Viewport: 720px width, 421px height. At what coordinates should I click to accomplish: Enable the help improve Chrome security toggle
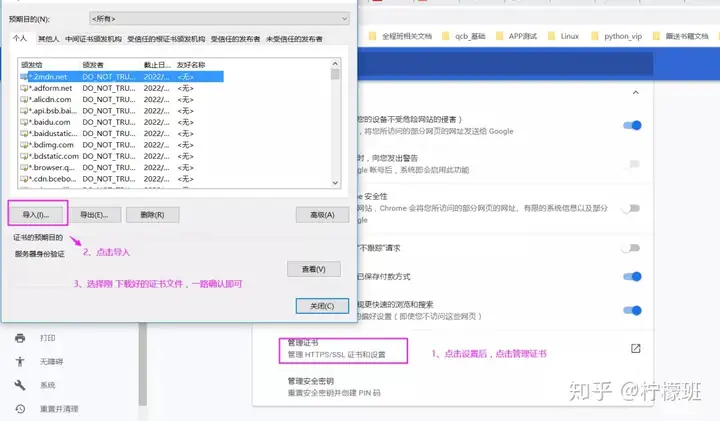click(631, 208)
